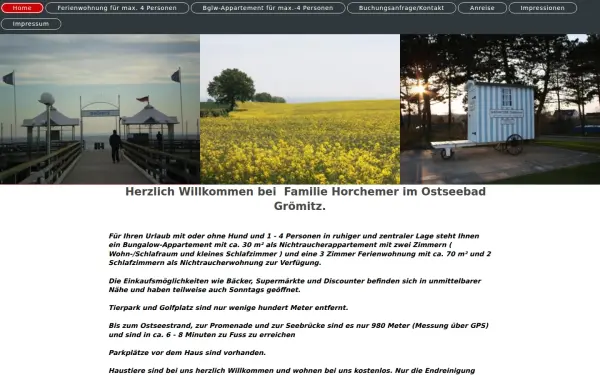Click the heading 'Herzlich Willkommen bei Familie Horchemer'
Screen dimensions: 600x375
[x=305, y=199]
